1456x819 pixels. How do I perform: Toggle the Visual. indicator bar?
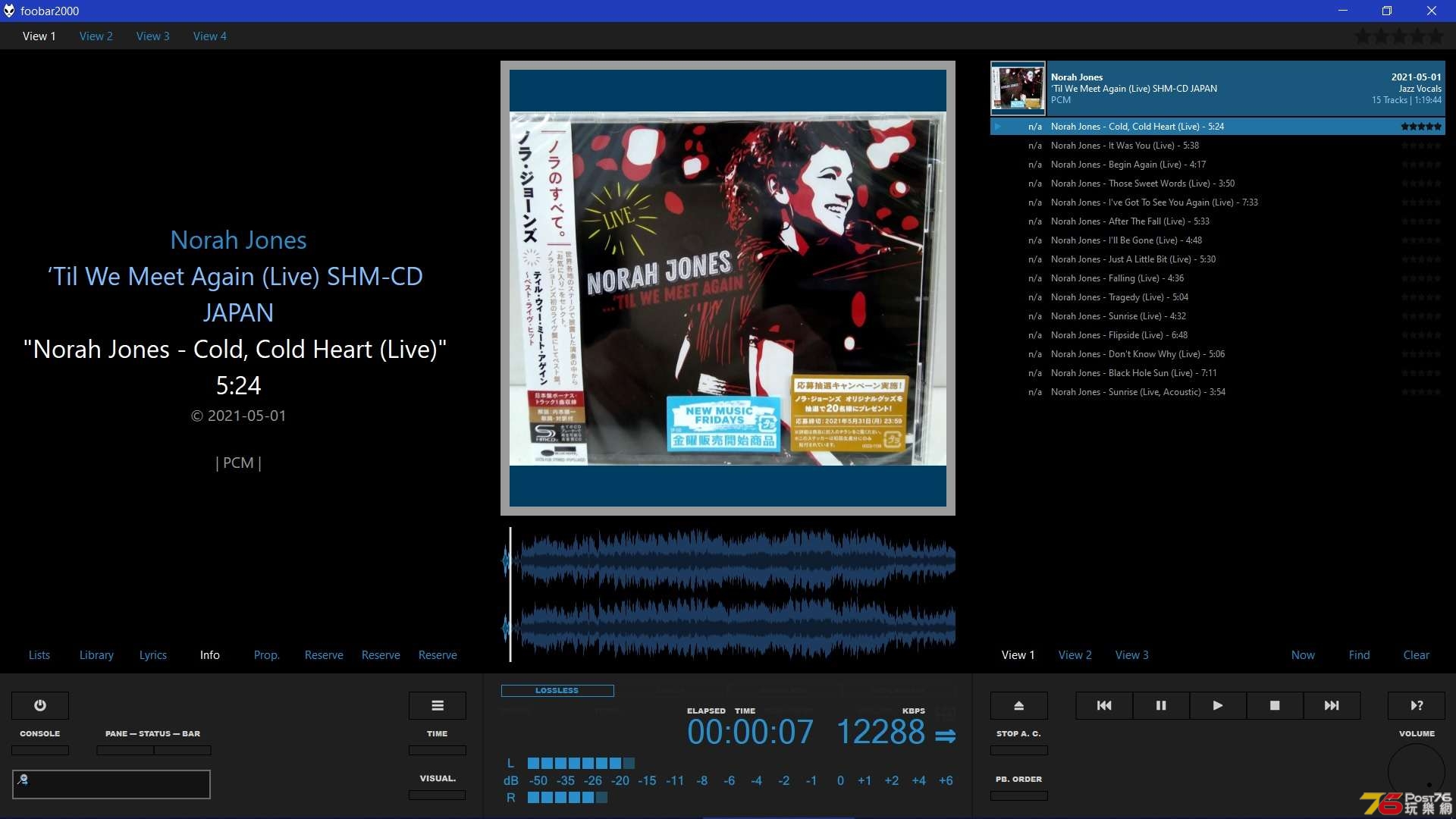(438, 795)
